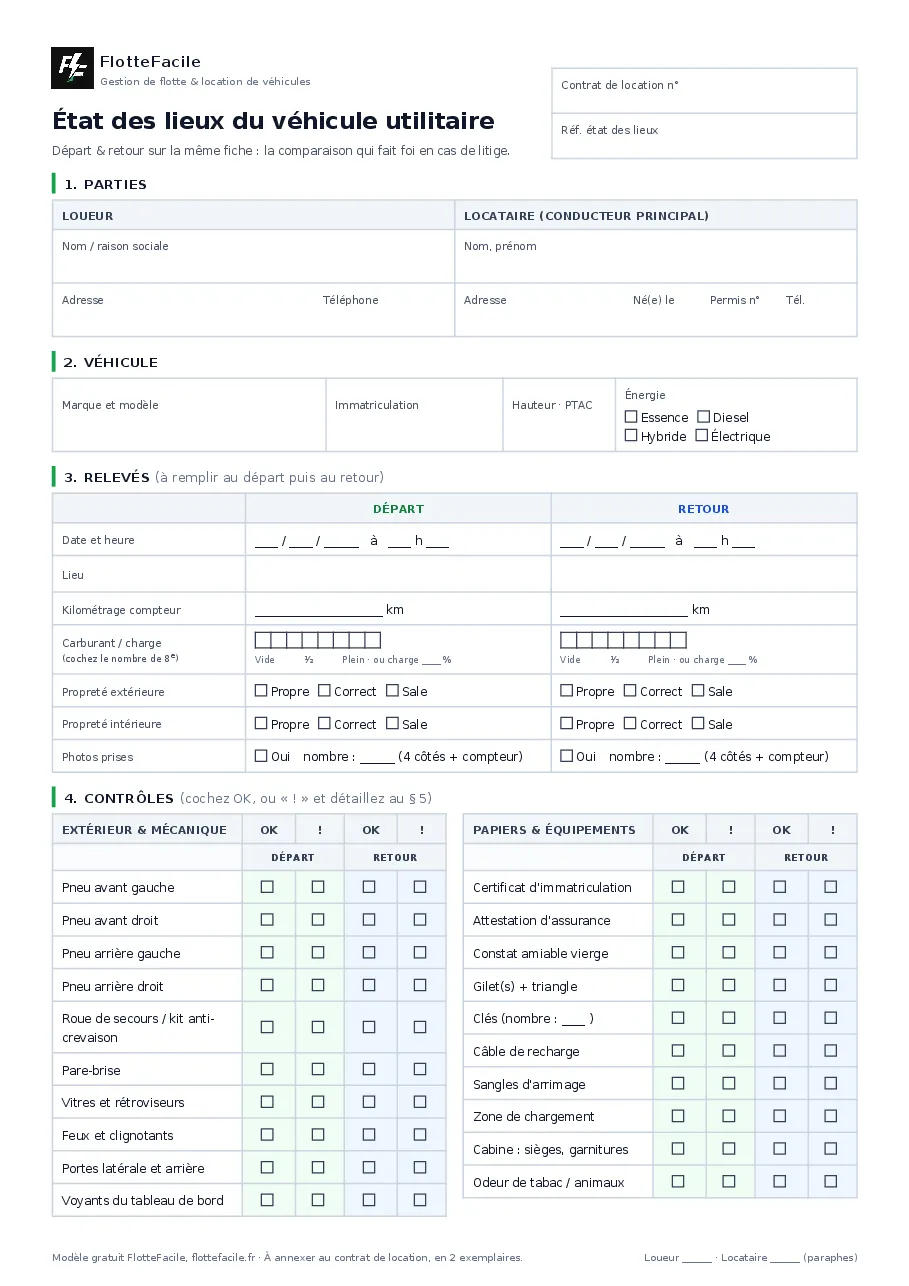Click the Marque et modèle field

pos(189,415)
